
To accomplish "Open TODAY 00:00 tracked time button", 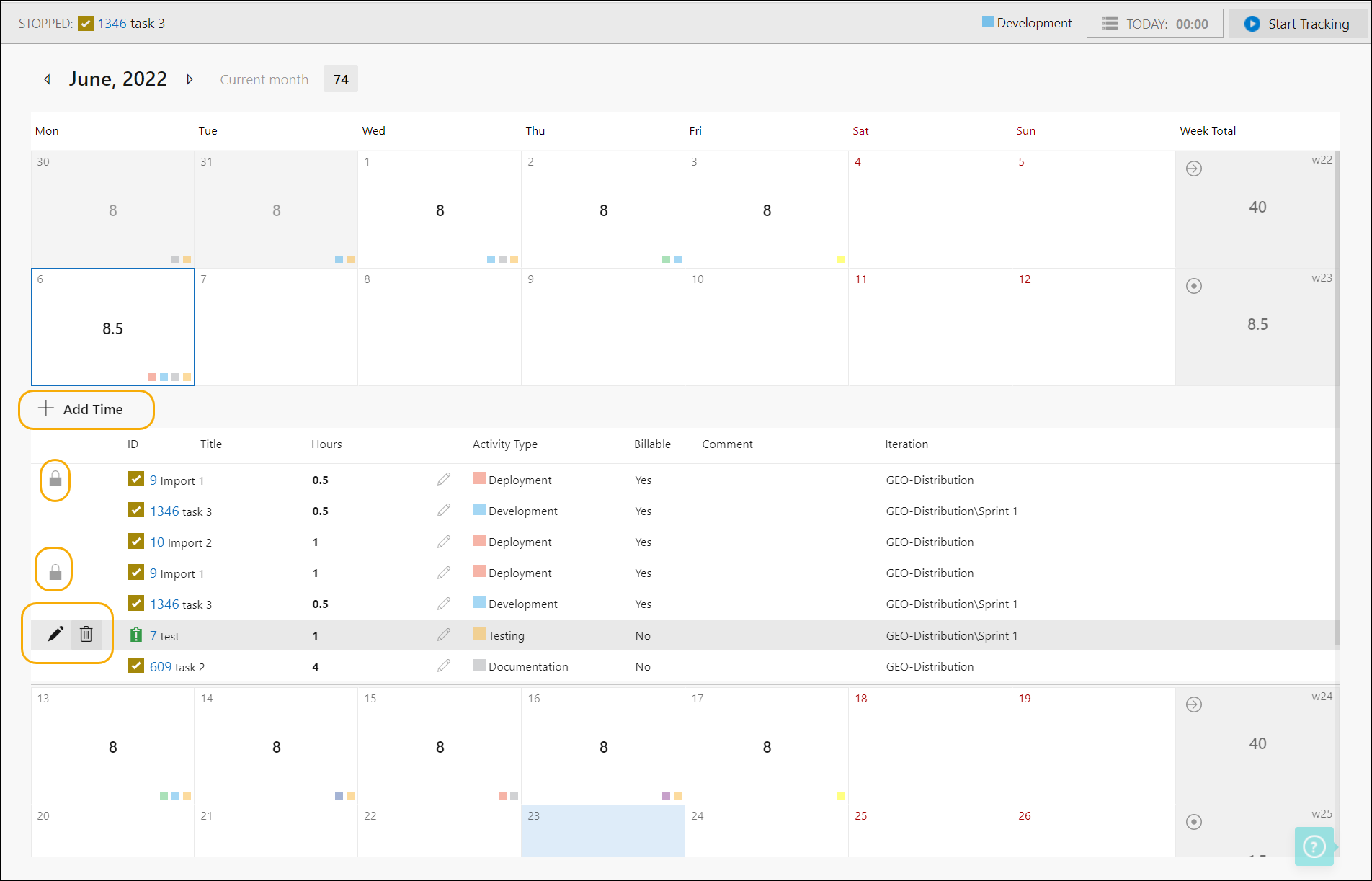I will 1154,24.
